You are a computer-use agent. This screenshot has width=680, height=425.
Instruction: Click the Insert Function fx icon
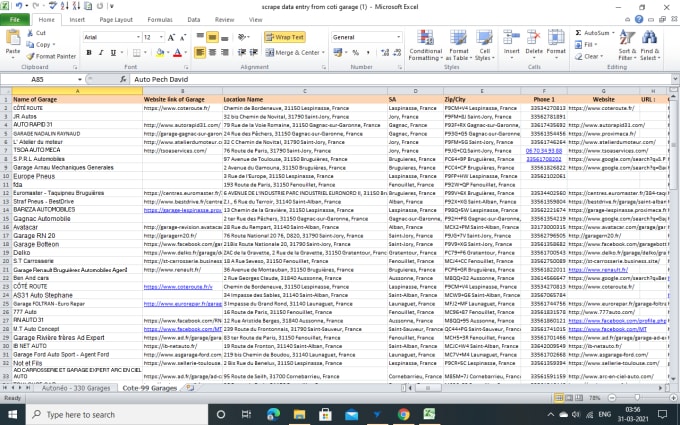point(123,79)
